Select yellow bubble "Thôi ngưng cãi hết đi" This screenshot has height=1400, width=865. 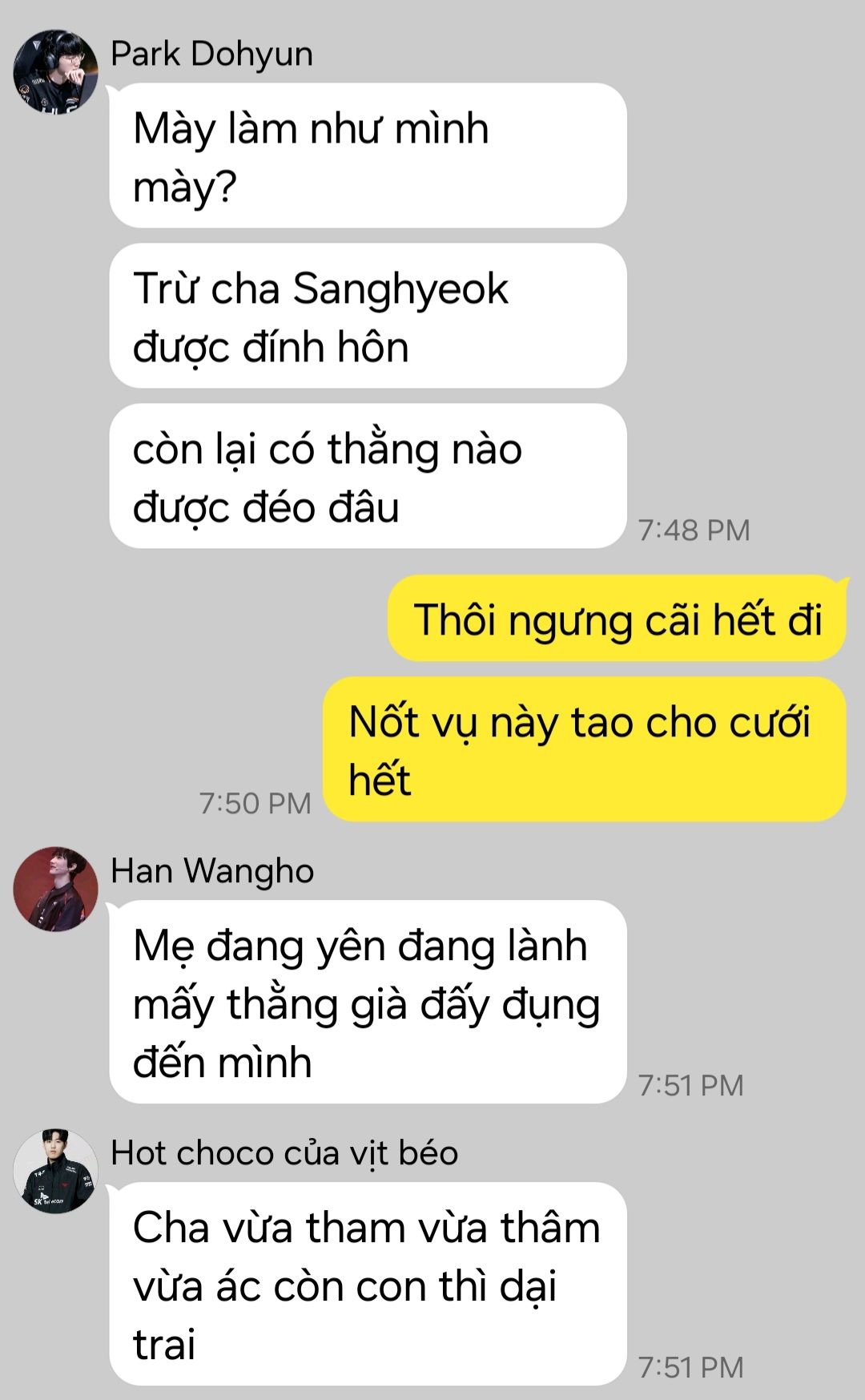pyautogui.click(x=617, y=619)
